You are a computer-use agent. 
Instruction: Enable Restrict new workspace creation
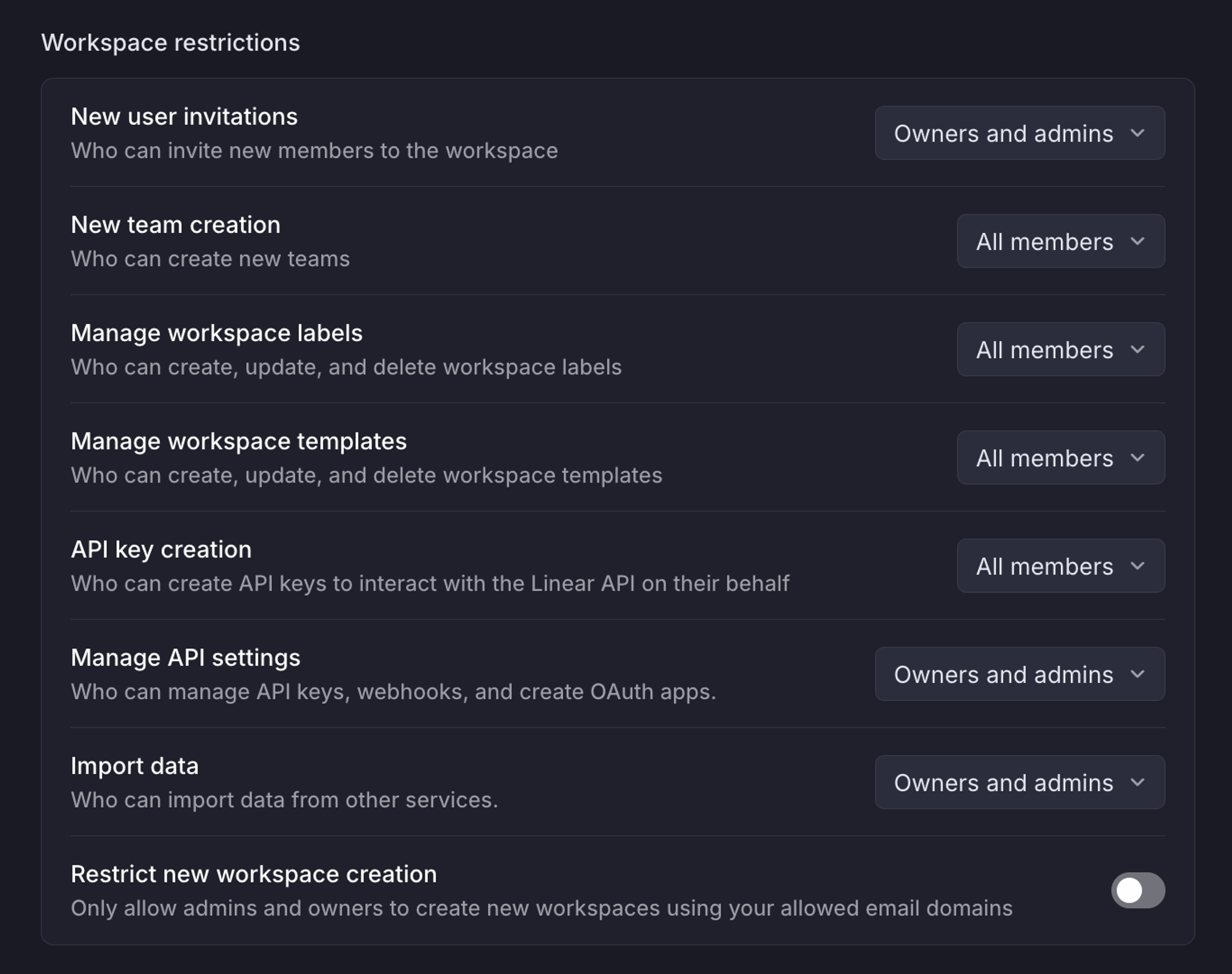coord(1138,891)
